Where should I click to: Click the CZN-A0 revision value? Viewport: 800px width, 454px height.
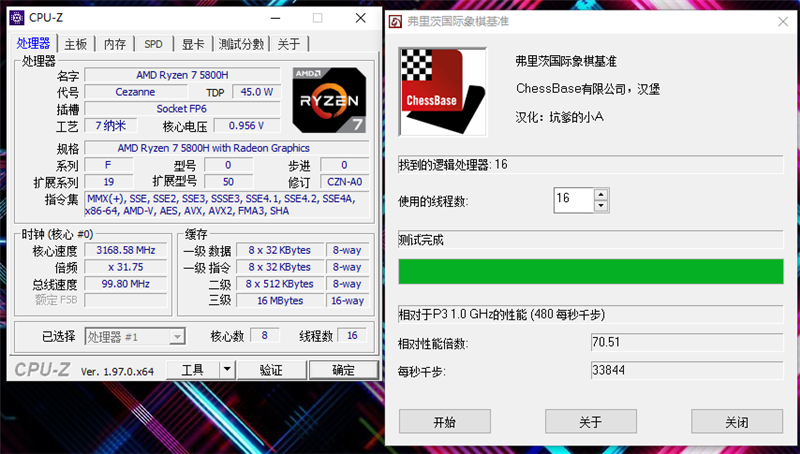point(345,182)
